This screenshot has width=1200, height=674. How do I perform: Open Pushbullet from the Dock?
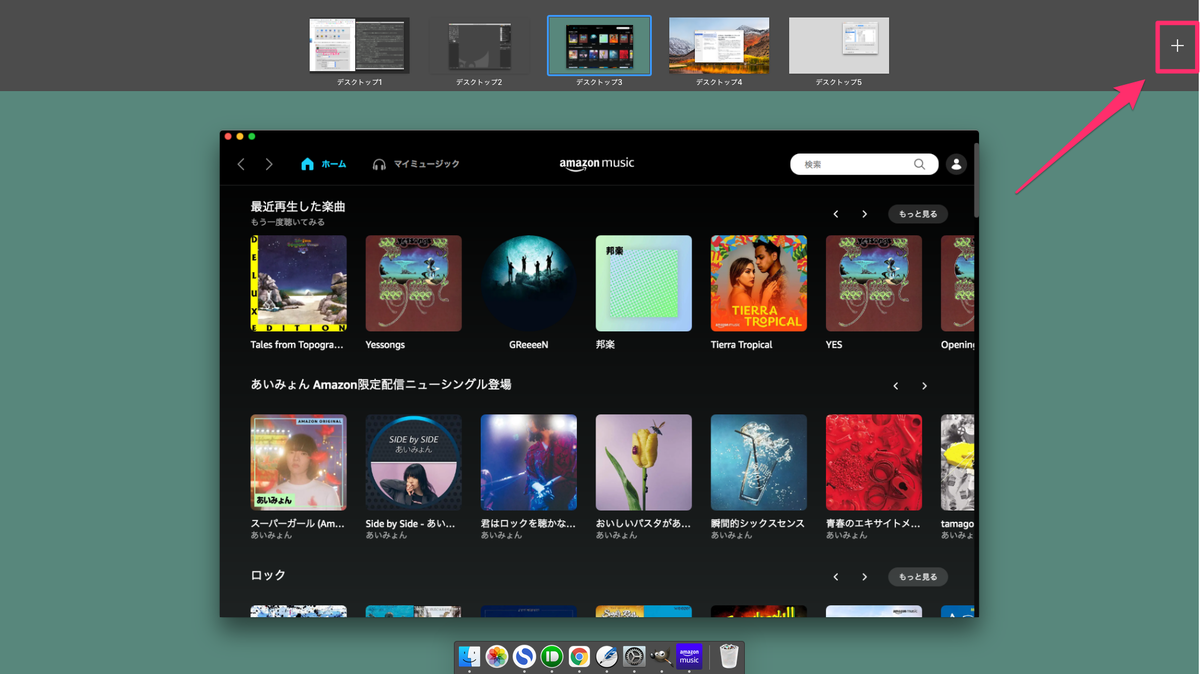pos(552,657)
